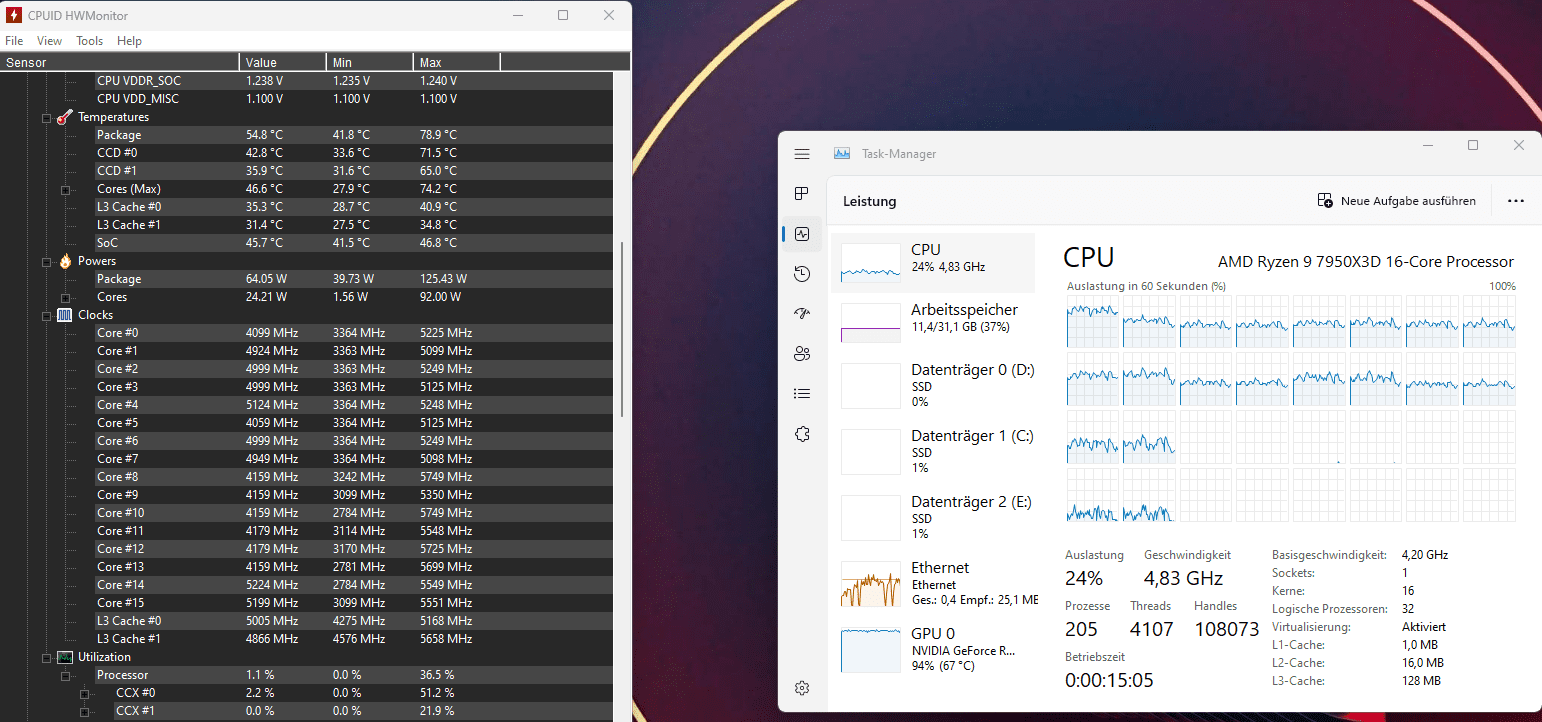
Task: Click Neue Aufgabe ausführen button
Action: click(x=1397, y=201)
